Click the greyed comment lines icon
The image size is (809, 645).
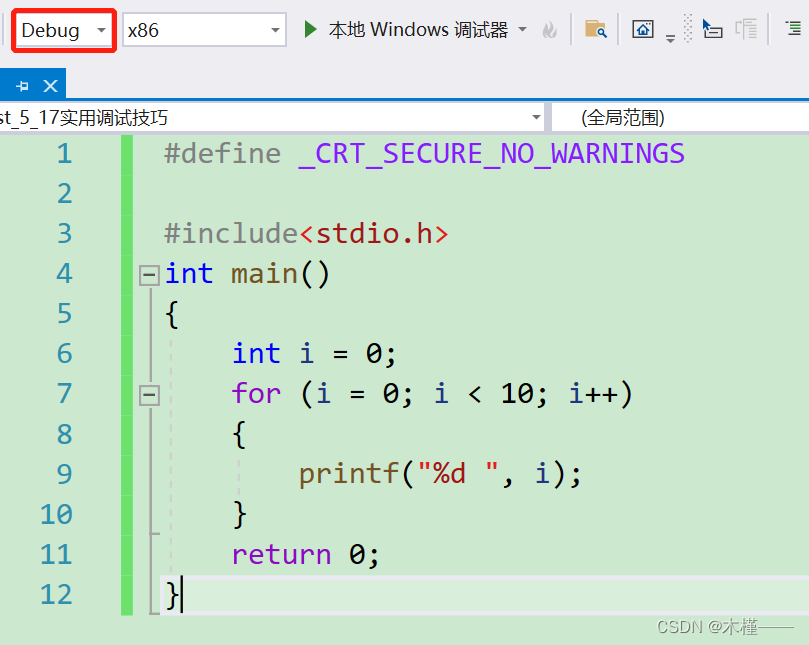746,29
